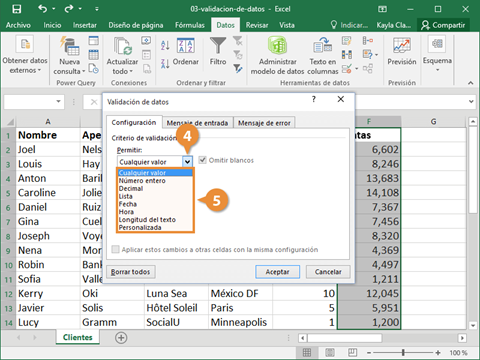Screen dimensions: 480x360
Task: Toggle Omitir blancos checkbox
Action: coord(202,160)
